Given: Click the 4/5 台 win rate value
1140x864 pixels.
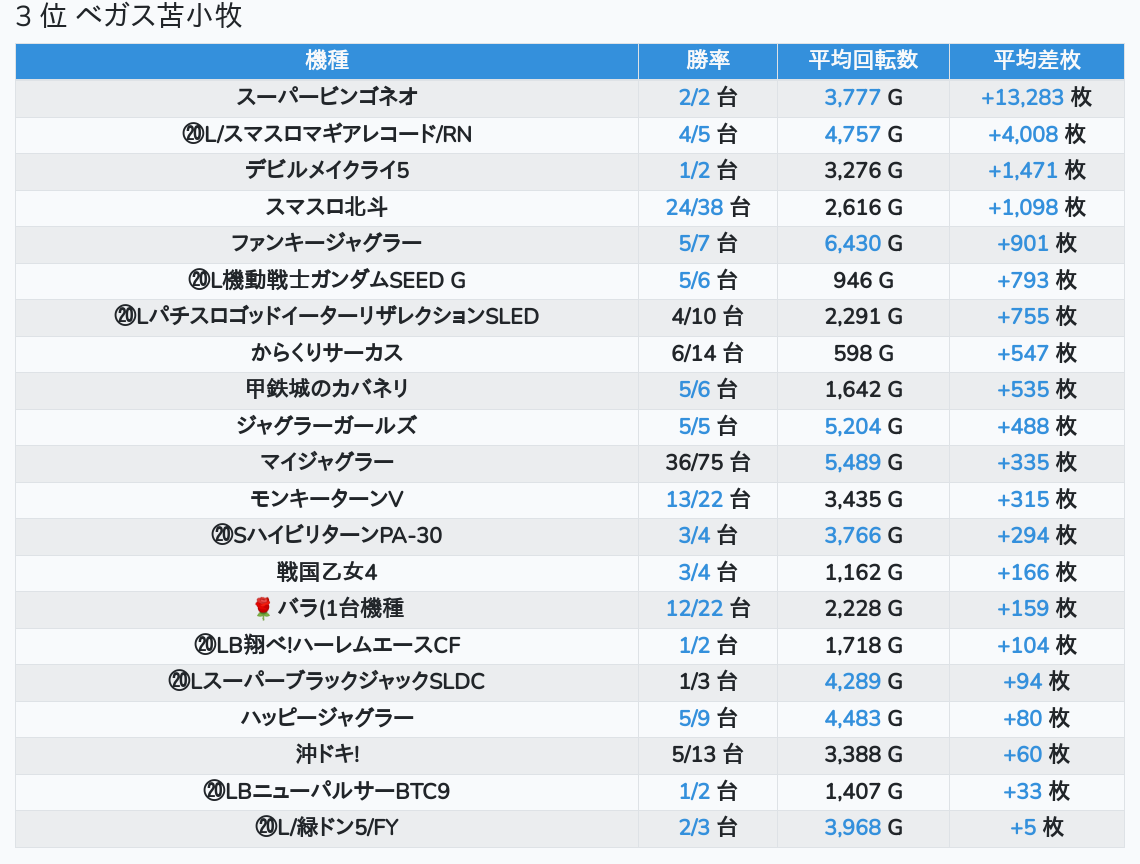Looking at the screenshot, I should 707,134.
